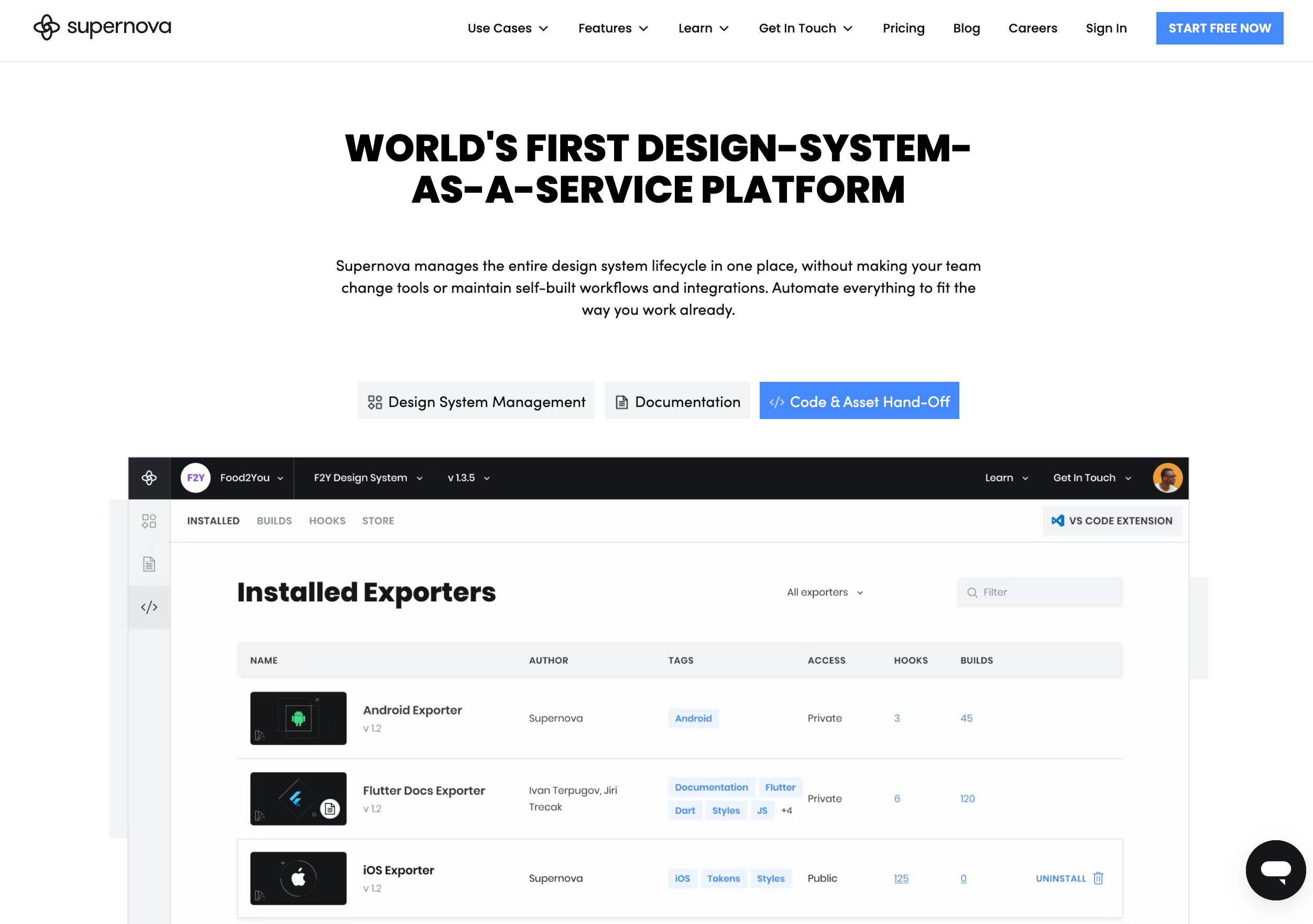The image size is (1313, 924).
Task: Expand the Use Cases menu
Action: [x=507, y=28]
